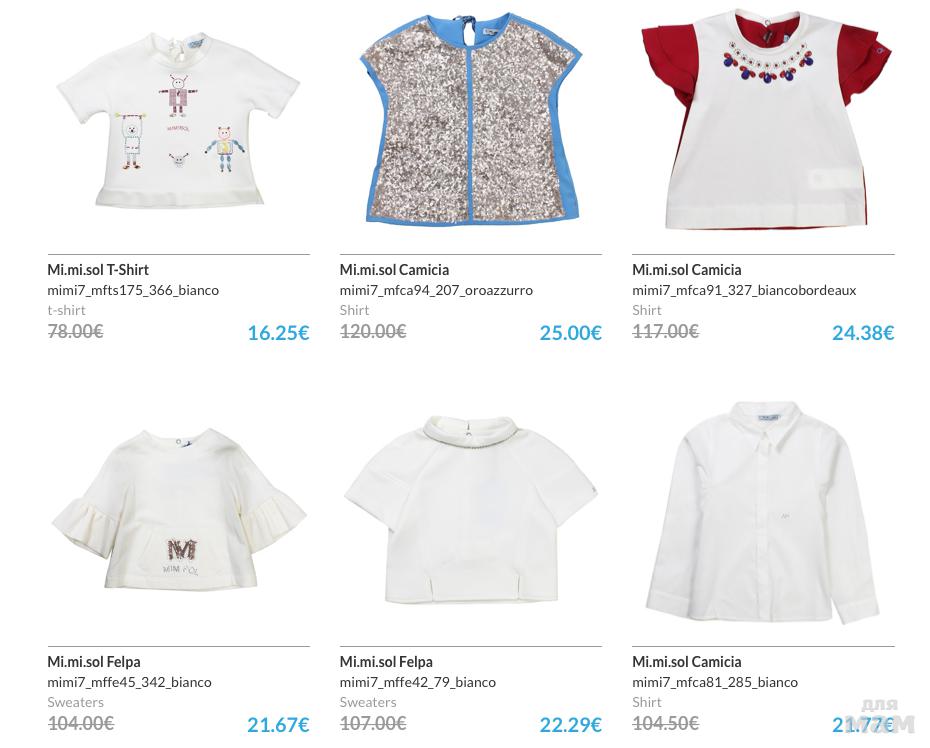Click the Mi.mi.sol T-Shirt title
The width and height of the screenshot is (930, 748).
(98, 270)
